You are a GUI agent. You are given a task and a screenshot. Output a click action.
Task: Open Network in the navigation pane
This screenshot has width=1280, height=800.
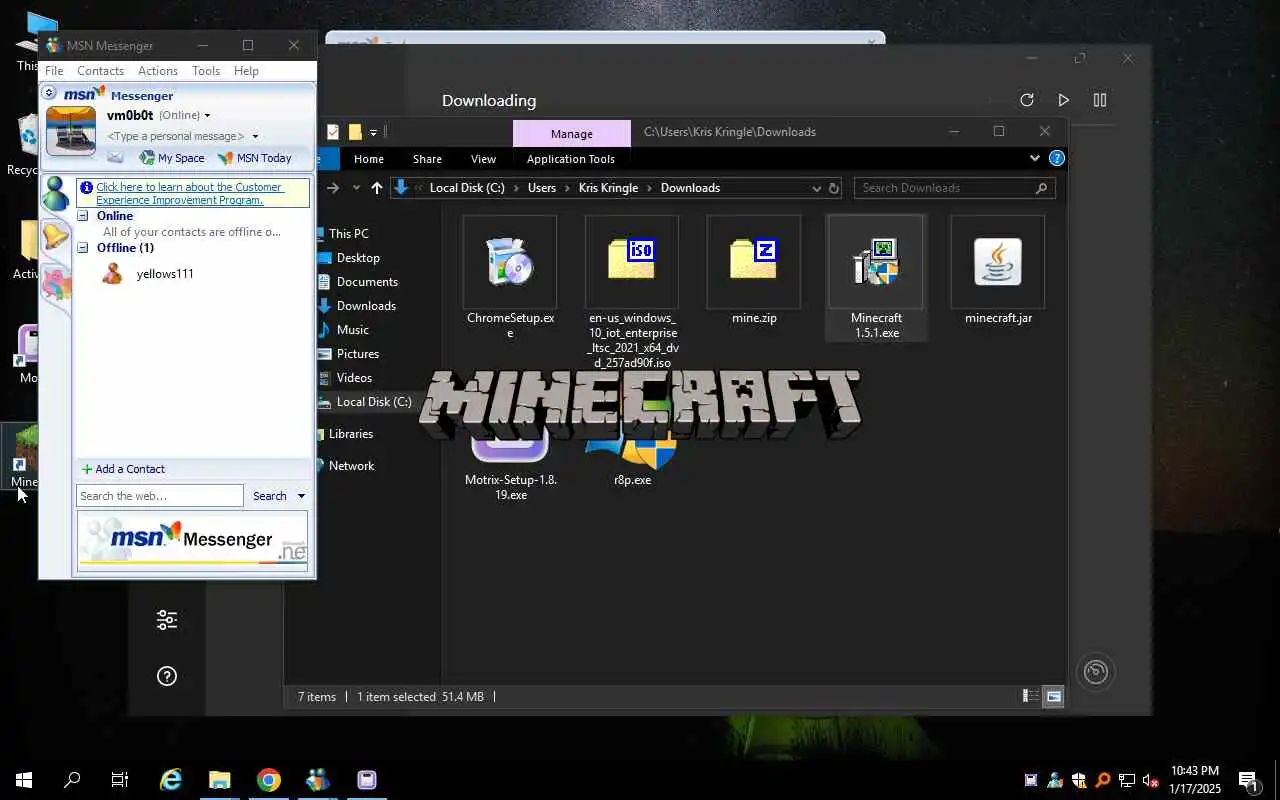click(x=351, y=466)
